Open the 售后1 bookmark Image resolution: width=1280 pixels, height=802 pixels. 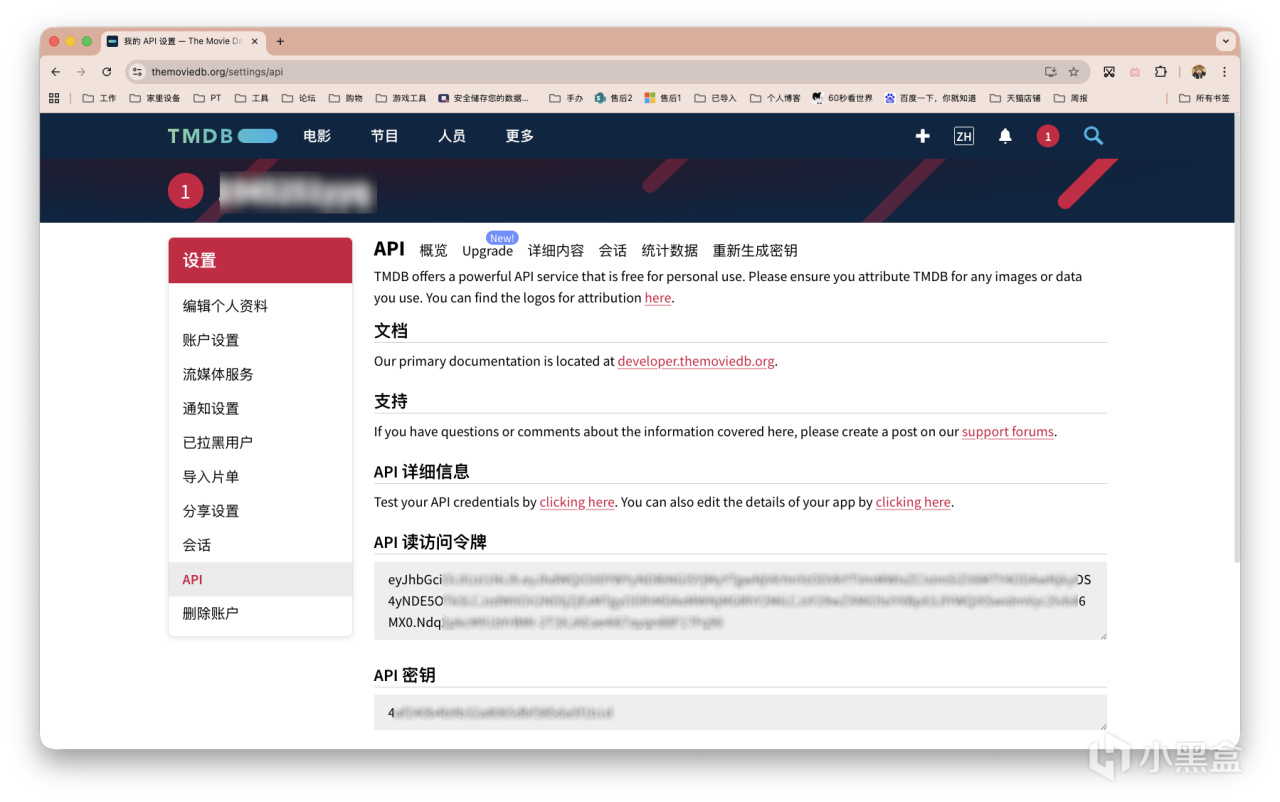pos(663,98)
